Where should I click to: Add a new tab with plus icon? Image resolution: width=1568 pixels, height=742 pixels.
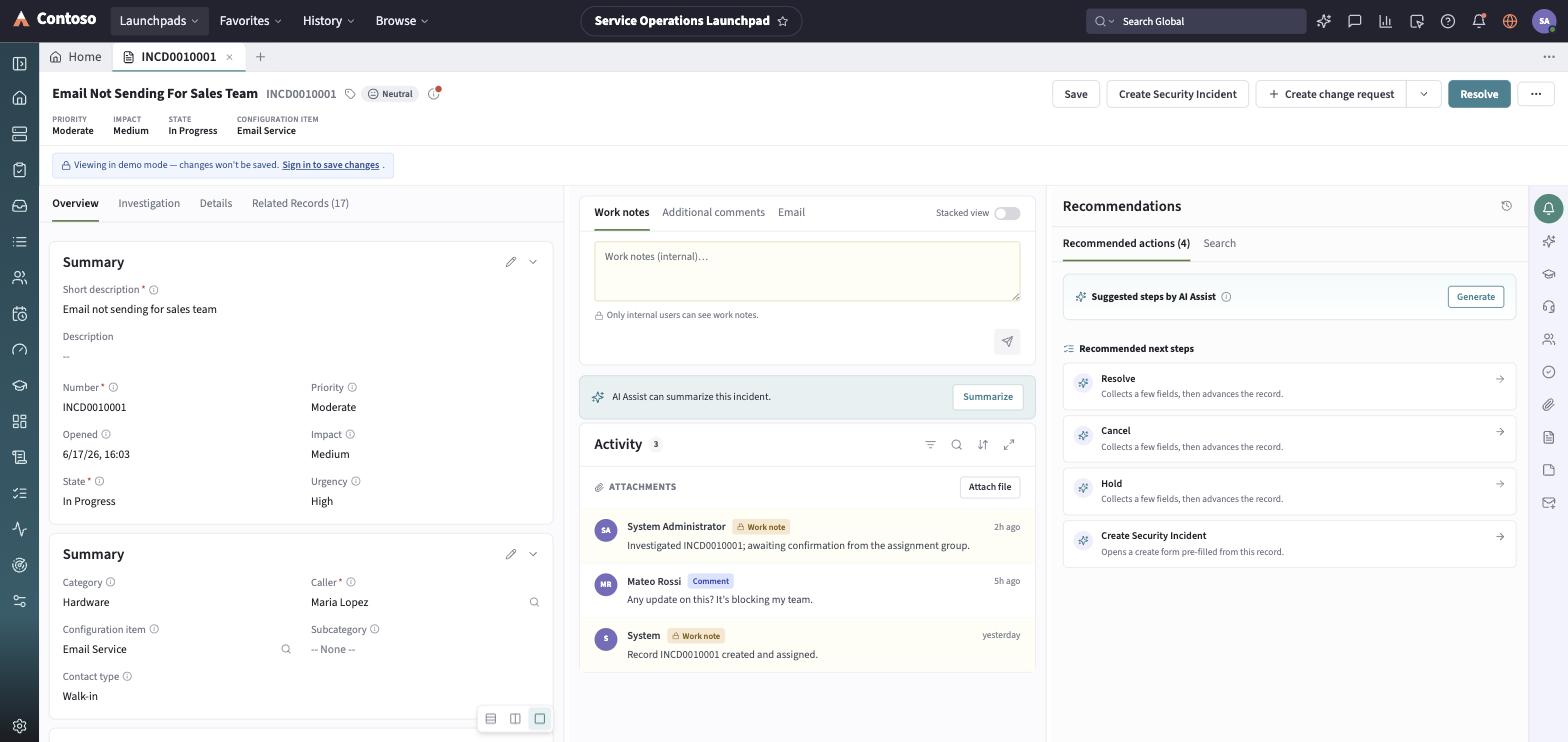click(x=260, y=57)
